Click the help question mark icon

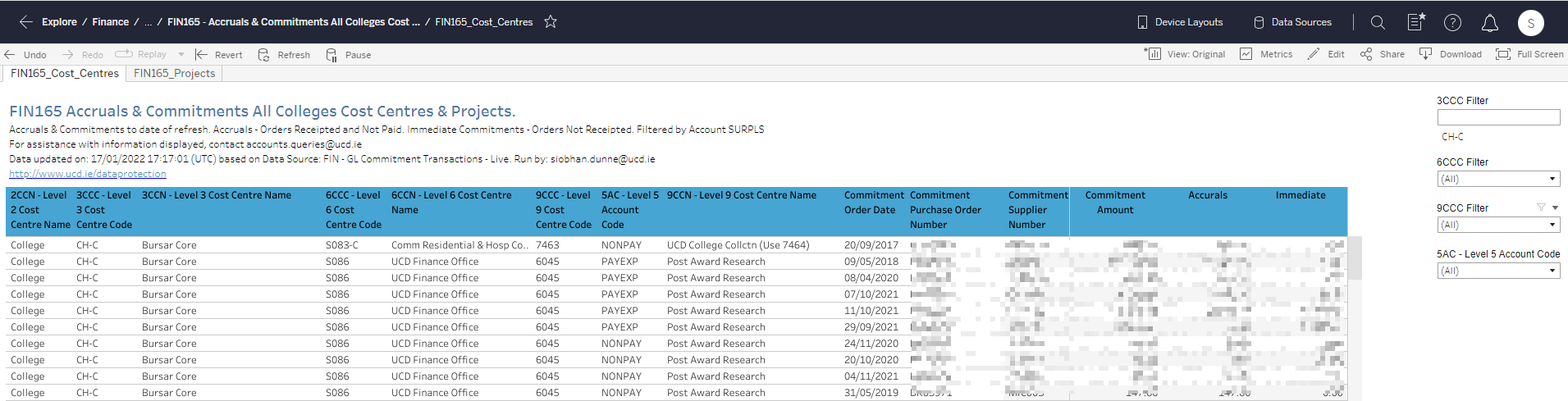[x=1452, y=22]
